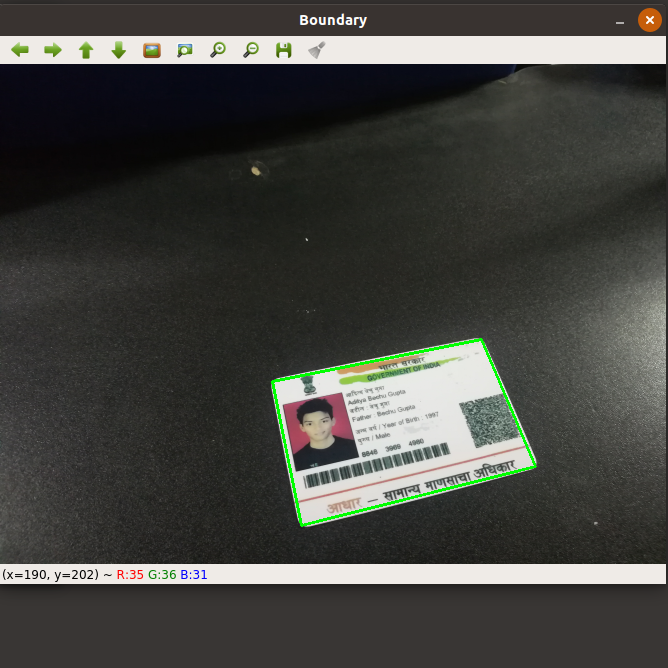
Task: Click the portrait photo on the ID card
Action: point(320,431)
